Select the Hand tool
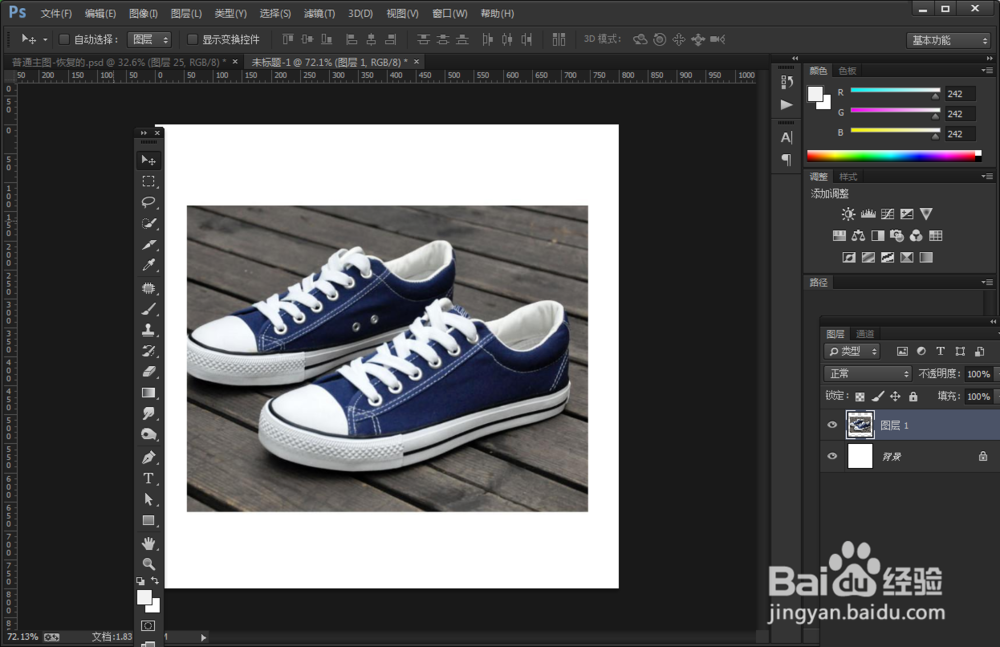 click(x=148, y=543)
